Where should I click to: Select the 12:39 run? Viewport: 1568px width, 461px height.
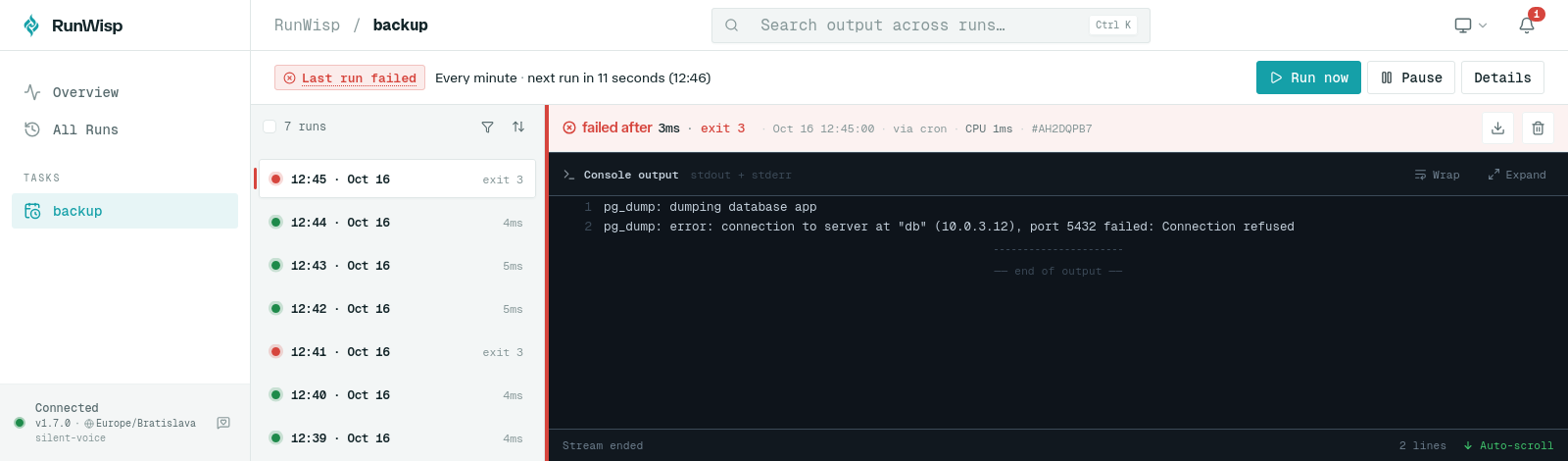click(x=397, y=438)
